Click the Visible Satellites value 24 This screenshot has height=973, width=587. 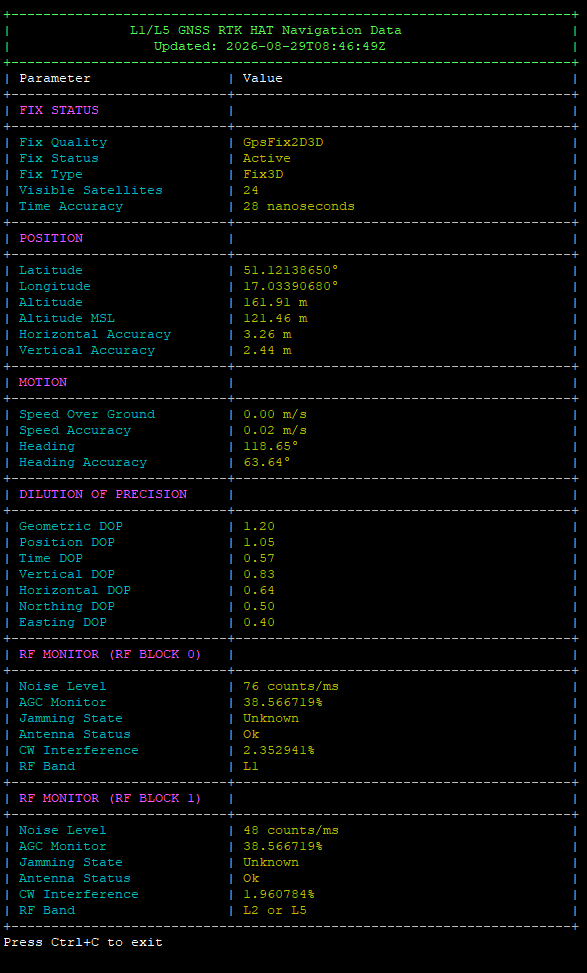pyautogui.click(x=251, y=191)
